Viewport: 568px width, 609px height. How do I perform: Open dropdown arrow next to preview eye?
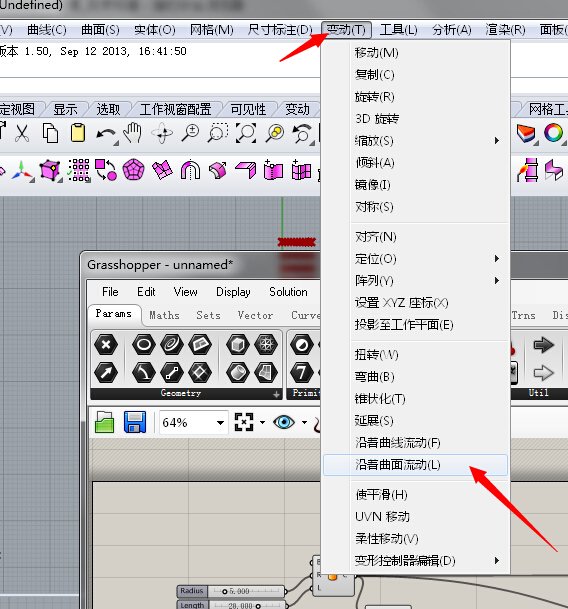coord(304,422)
